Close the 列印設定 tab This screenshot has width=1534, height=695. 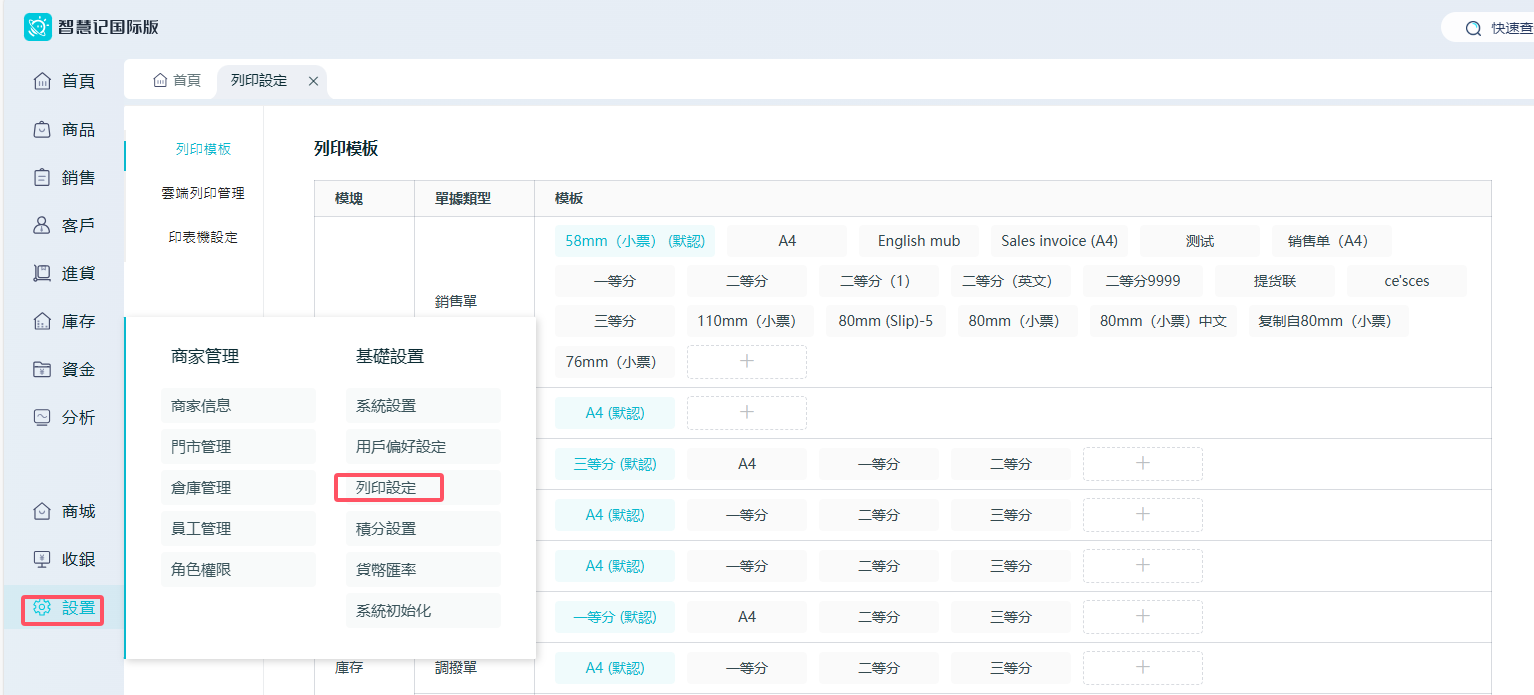click(313, 81)
